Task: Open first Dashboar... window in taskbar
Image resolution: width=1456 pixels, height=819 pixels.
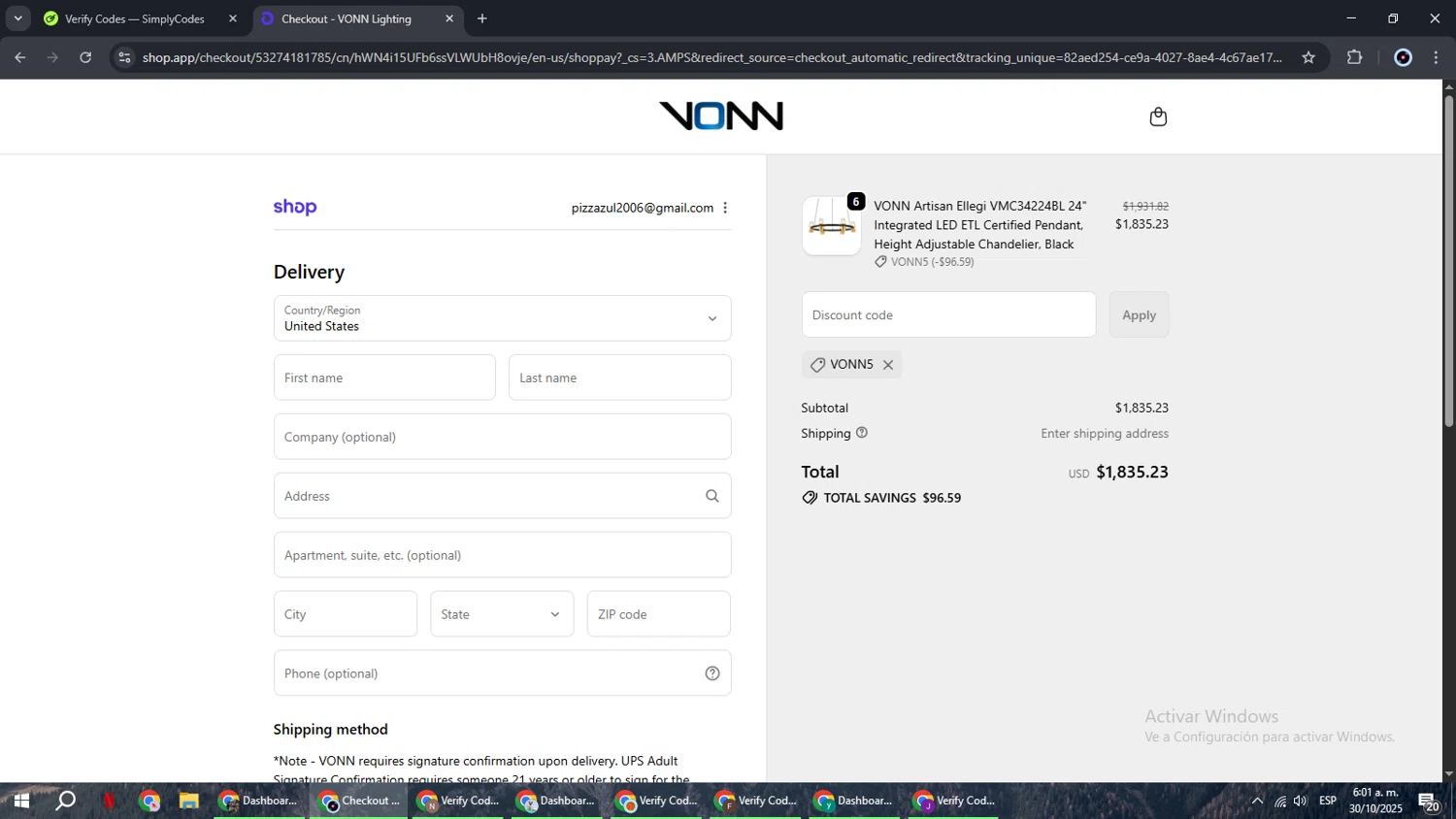Action: click(x=258, y=801)
